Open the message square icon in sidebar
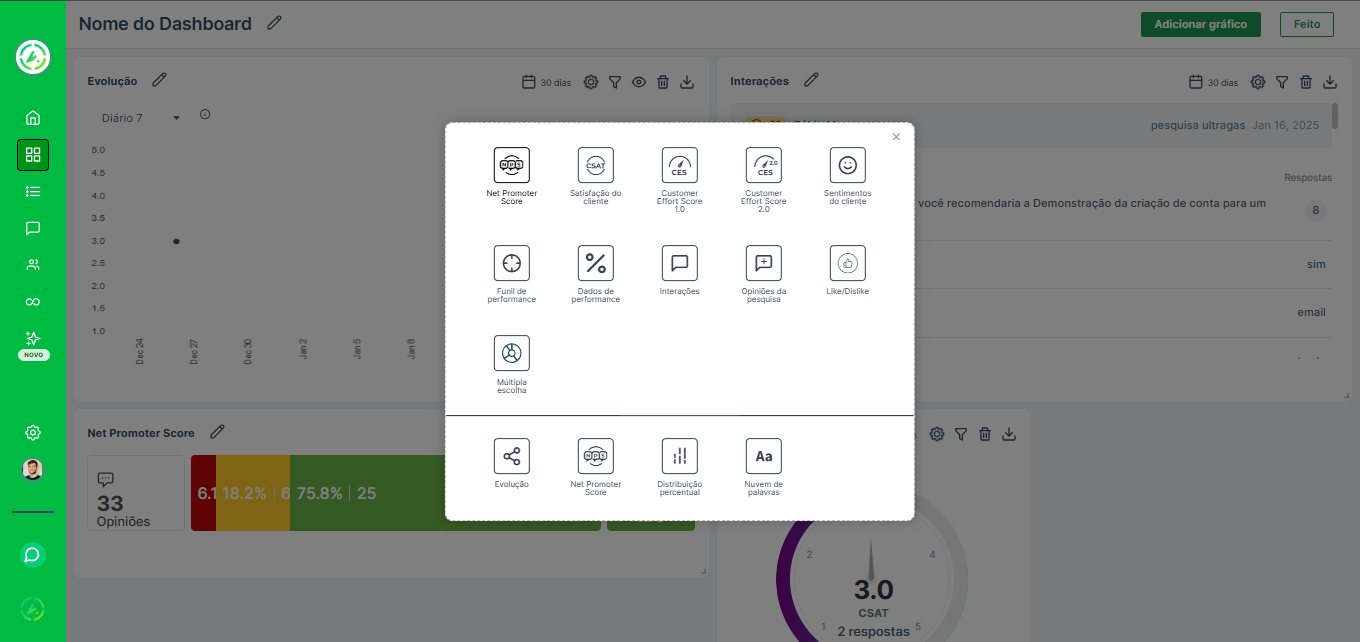The width and height of the screenshot is (1360, 642). click(x=33, y=228)
